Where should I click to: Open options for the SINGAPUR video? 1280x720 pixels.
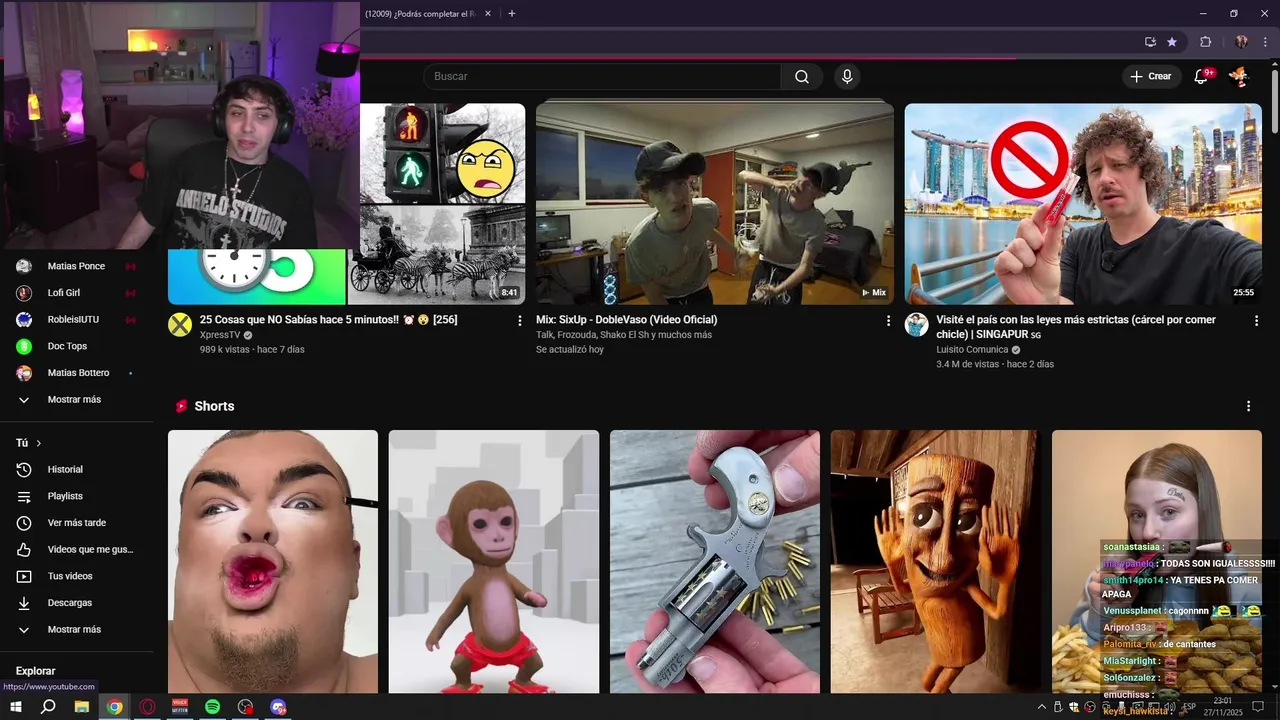pyautogui.click(x=1257, y=321)
